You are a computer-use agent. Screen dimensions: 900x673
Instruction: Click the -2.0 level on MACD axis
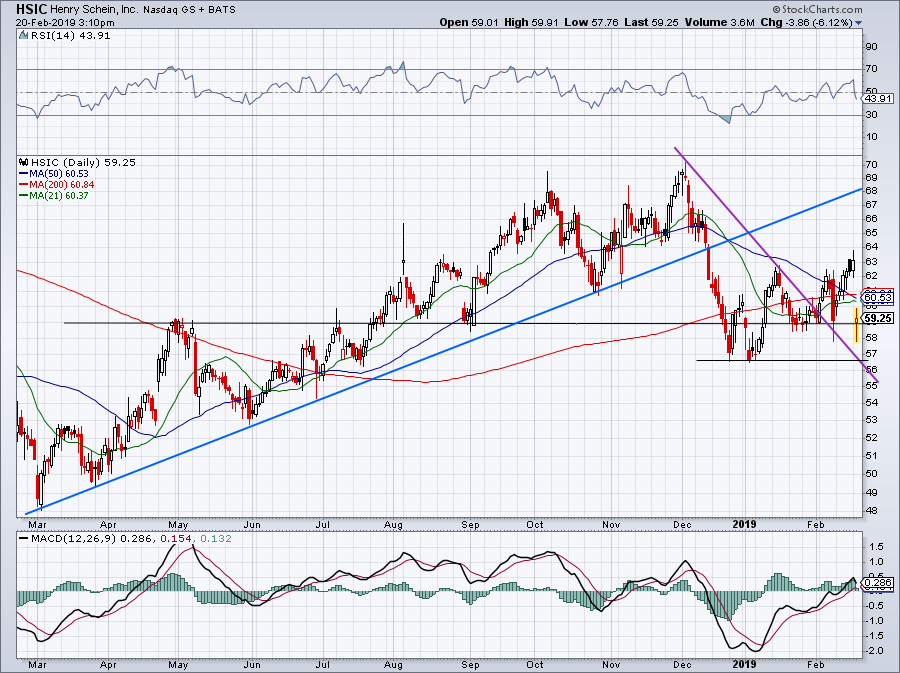[875, 651]
